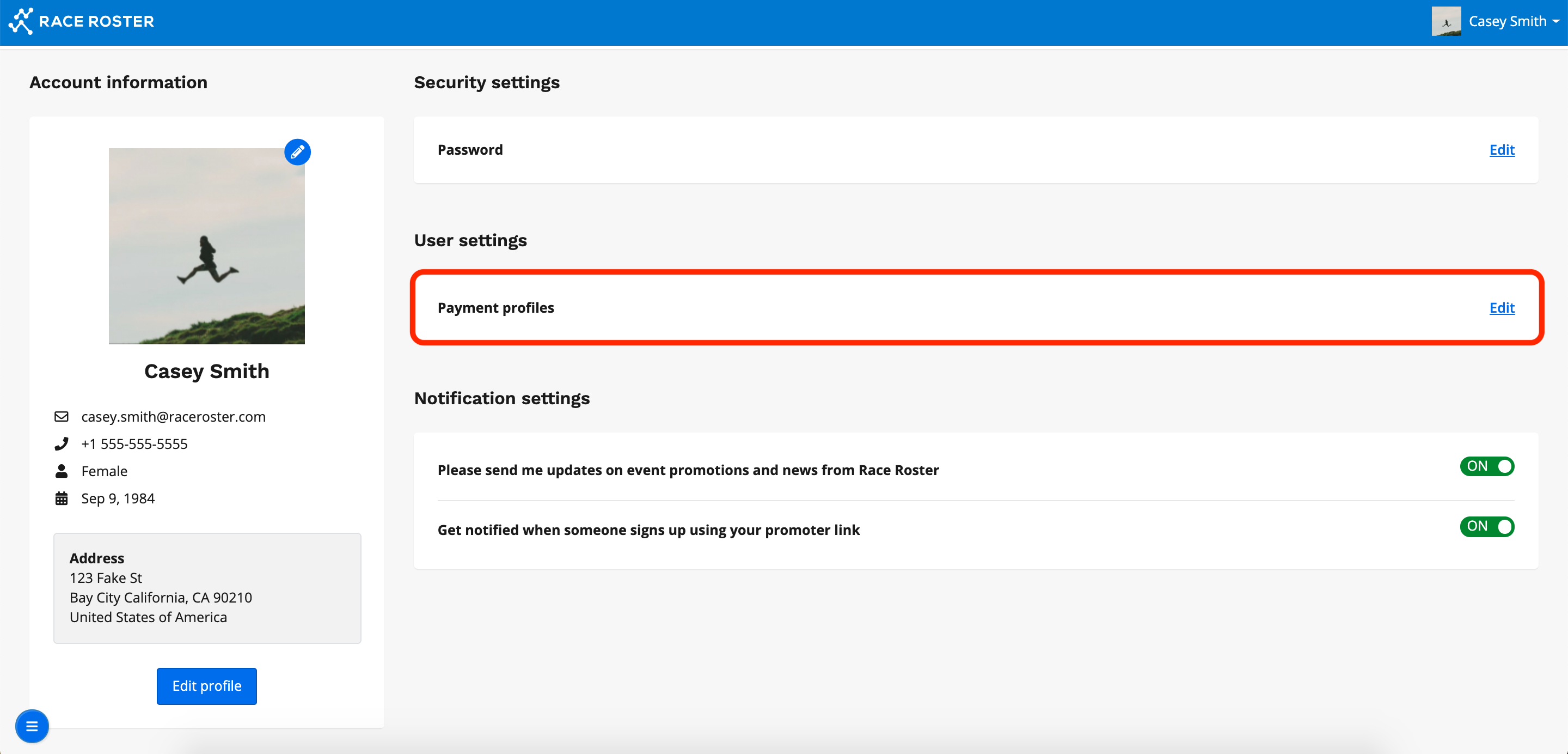1568x754 pixels.
Task: Click the Race Roster logo icon
Action: (x=20, y=21)
